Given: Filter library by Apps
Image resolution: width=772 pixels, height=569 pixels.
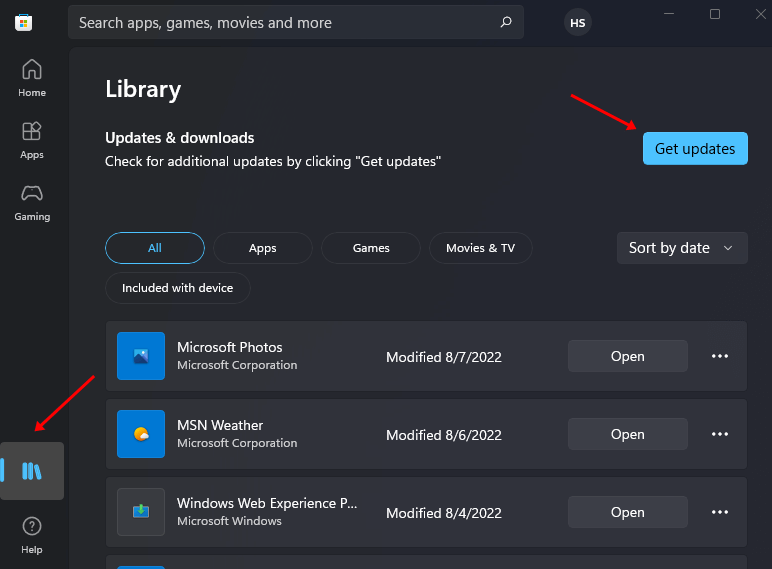Looking at the screenshot, I should [263, 248].
